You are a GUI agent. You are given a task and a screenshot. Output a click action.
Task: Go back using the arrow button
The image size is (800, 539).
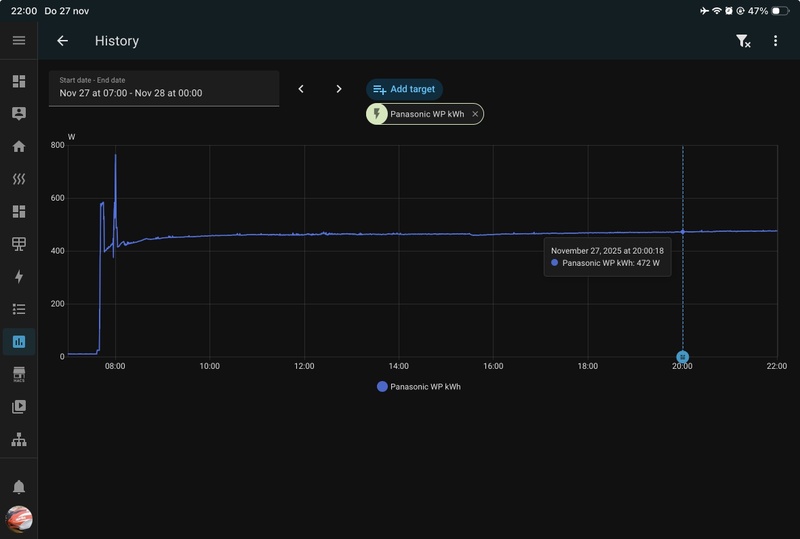(62, 41)
